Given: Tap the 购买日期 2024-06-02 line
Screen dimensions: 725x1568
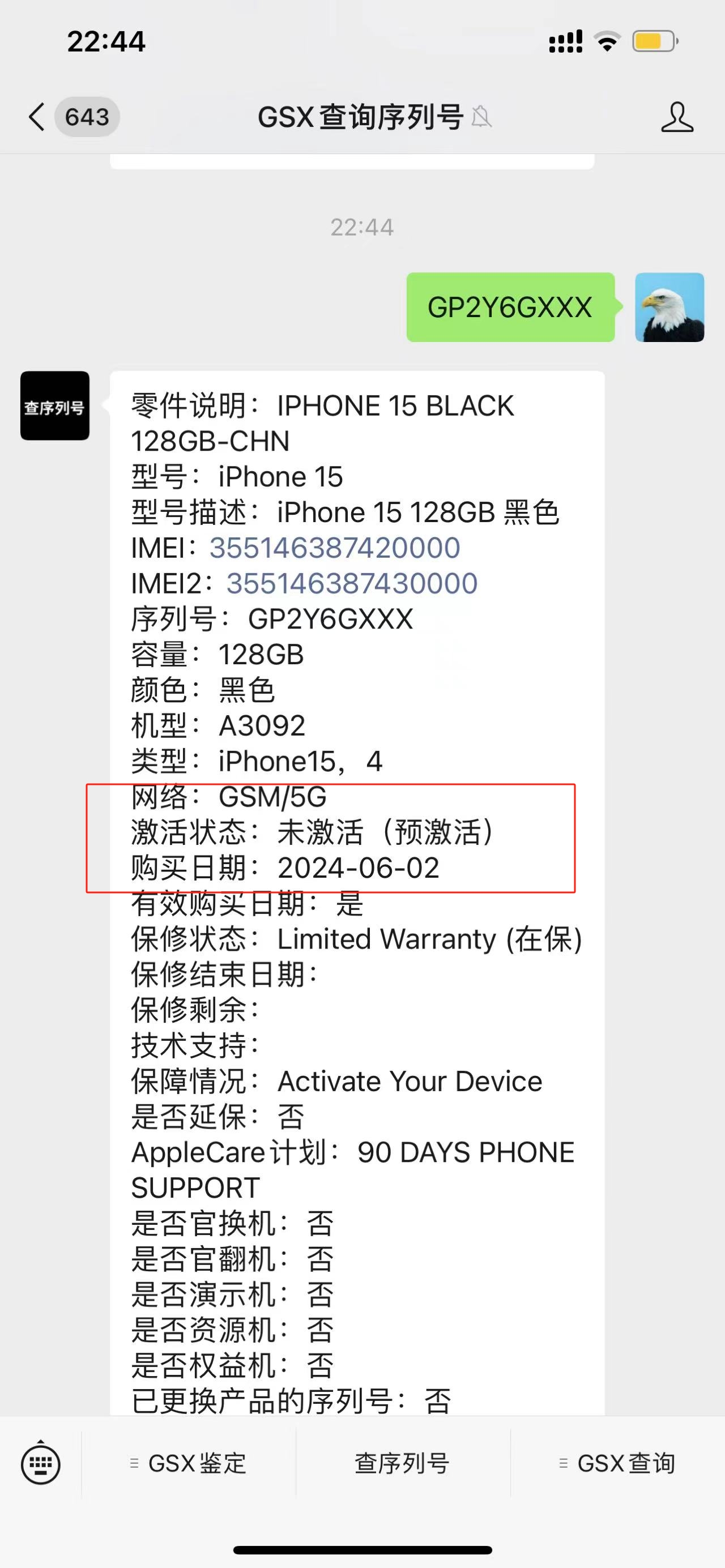Looking at the screenshot, I should tap(285, 868).
